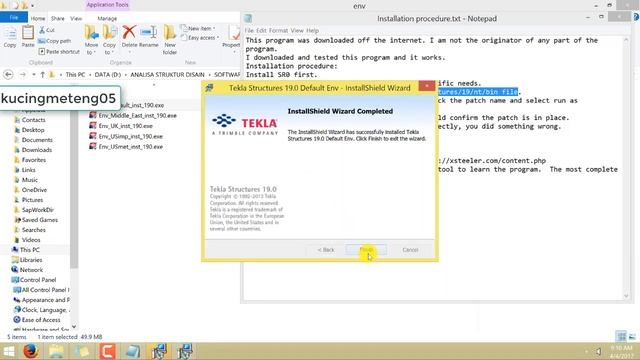Select file Env_USimp_inst_190.exe
This screenshot has height=360, width=640.
[x=130, y=136]
